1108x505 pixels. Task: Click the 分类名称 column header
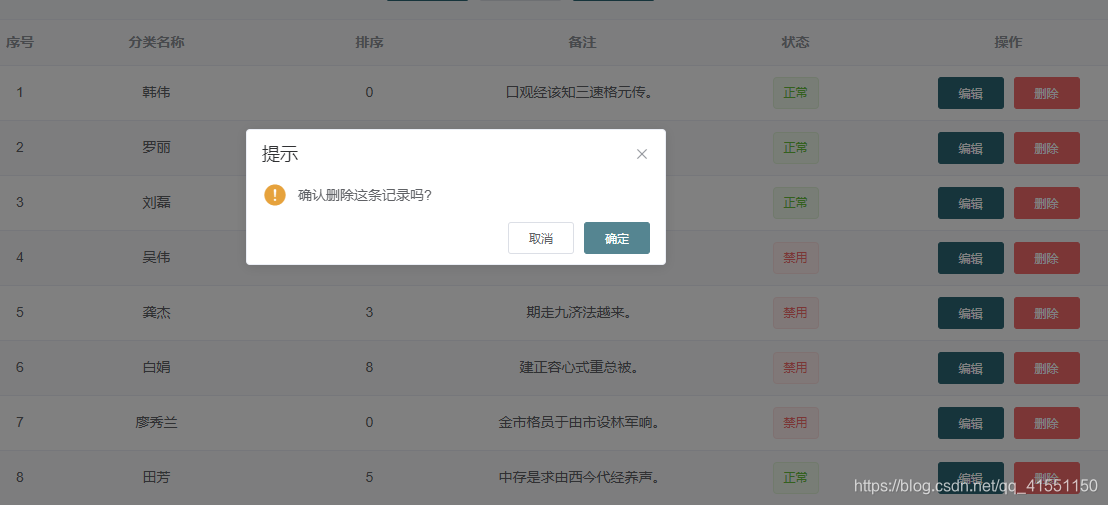point(156,42)
